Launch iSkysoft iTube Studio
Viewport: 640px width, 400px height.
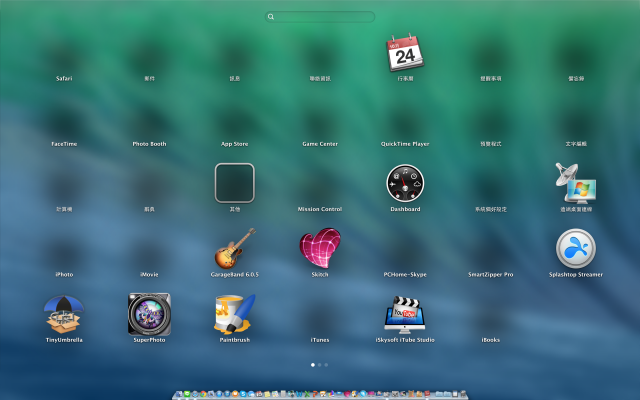(405, 315)
